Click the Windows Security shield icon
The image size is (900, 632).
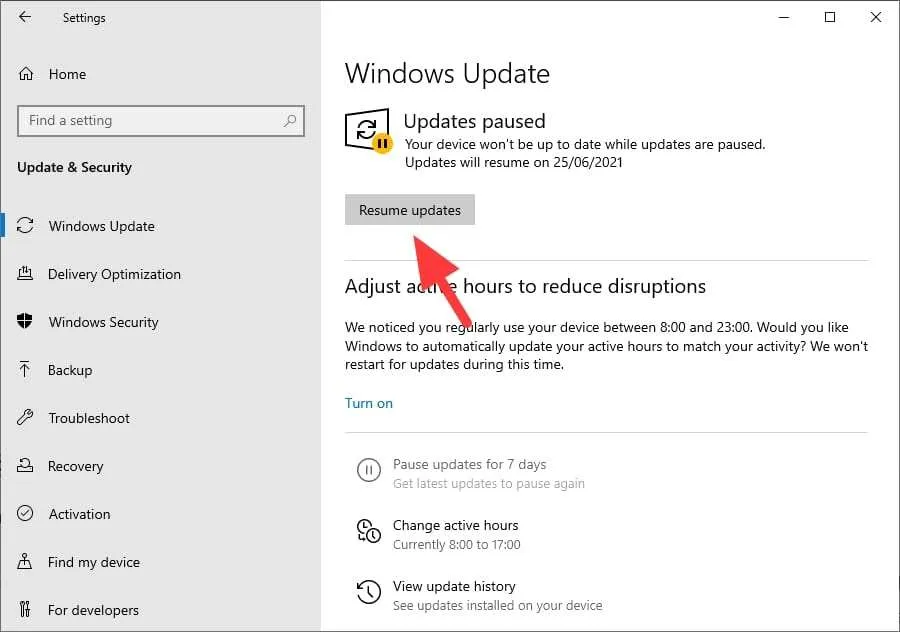pos(25,321)
